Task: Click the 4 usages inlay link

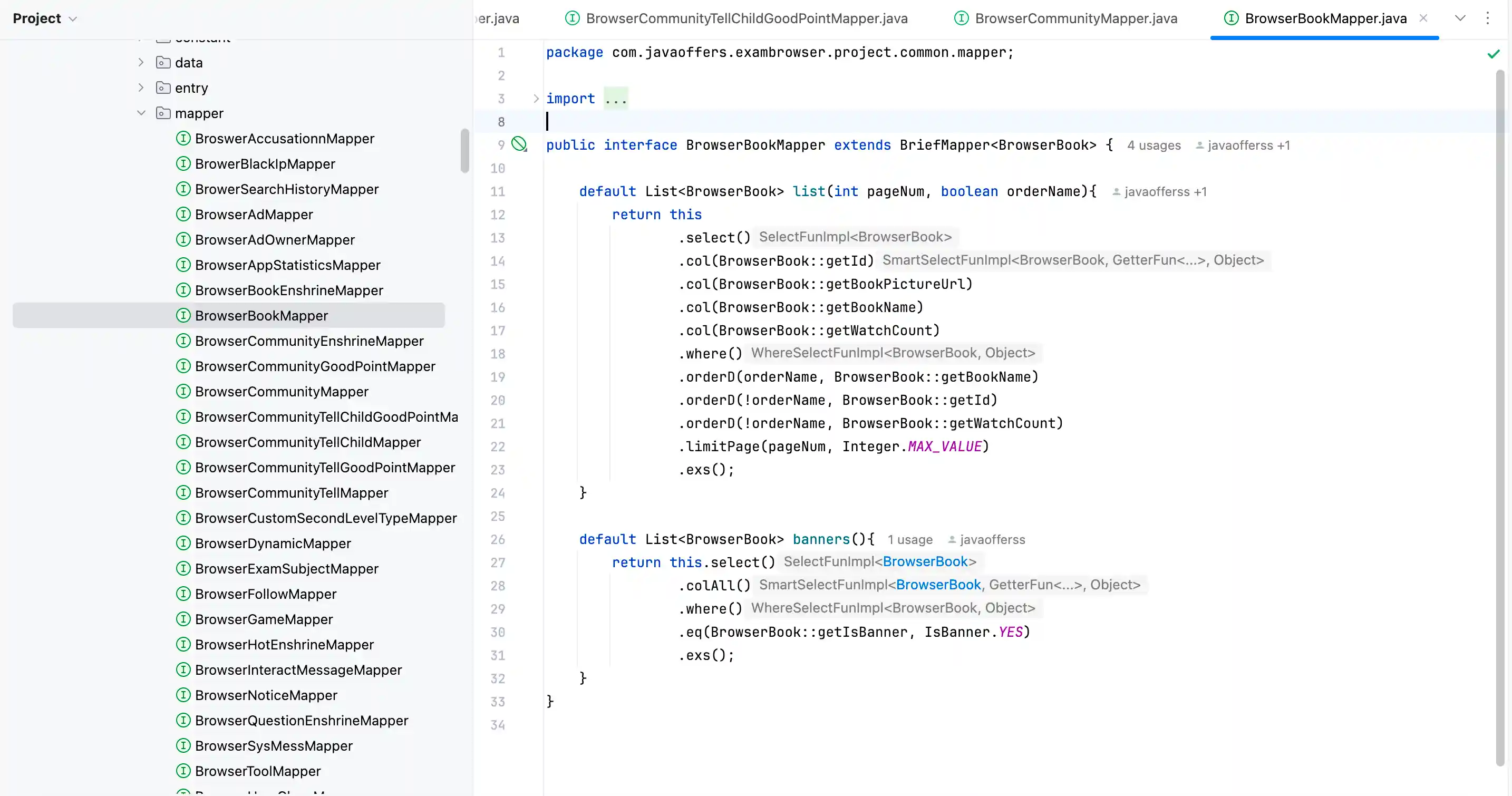Action: [1154, 145]
